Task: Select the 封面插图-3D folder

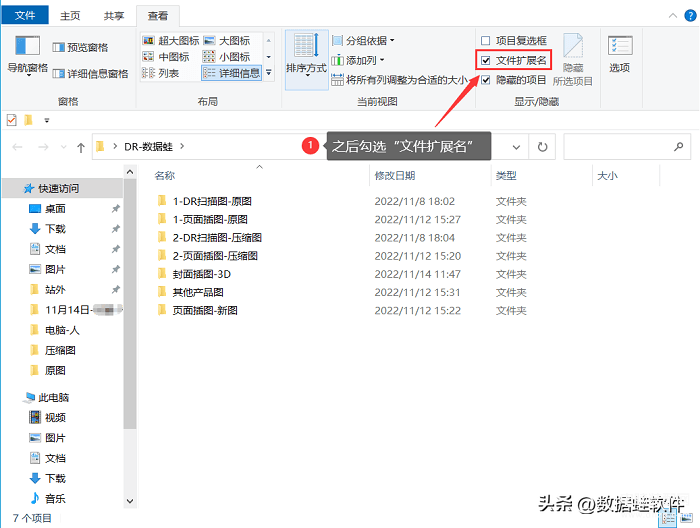Action: pos(203,274)
